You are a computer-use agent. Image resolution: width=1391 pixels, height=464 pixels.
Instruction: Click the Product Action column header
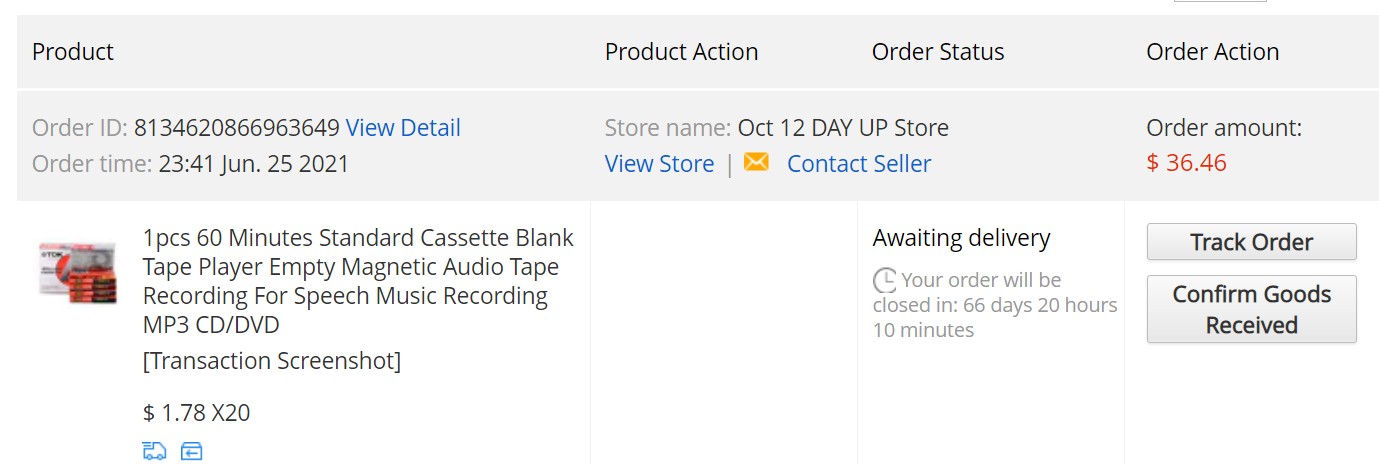tap(681, 52)
